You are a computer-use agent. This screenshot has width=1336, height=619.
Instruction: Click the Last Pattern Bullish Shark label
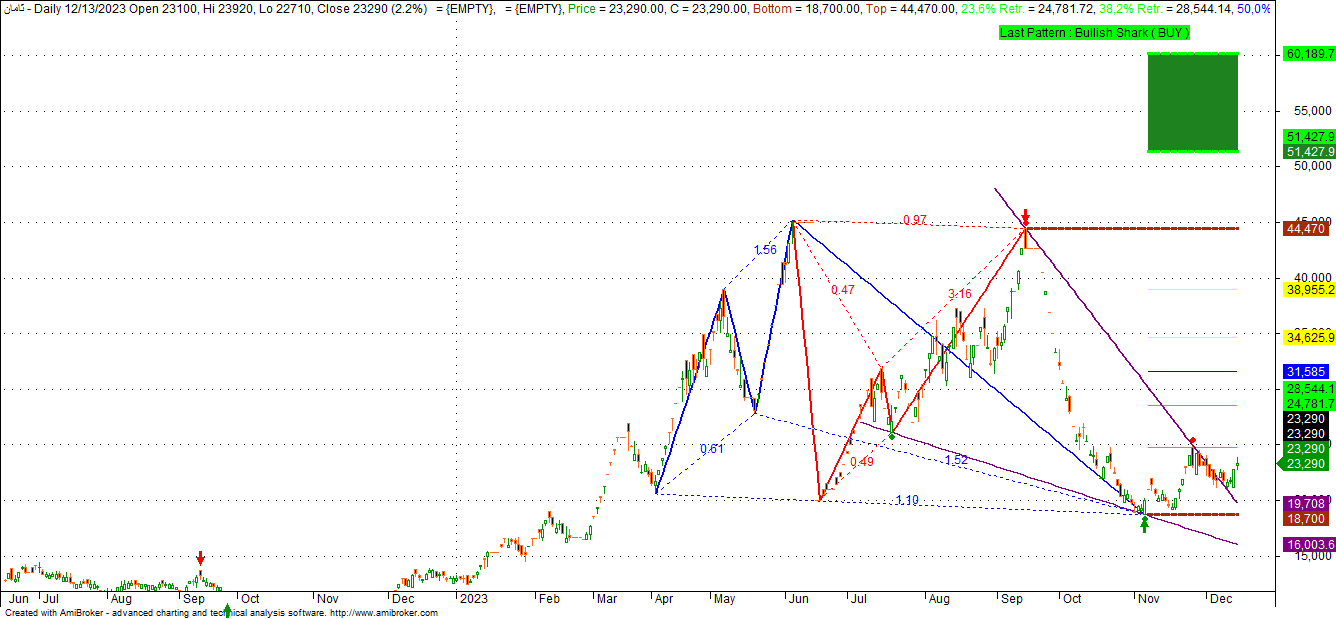(1094, 33)
